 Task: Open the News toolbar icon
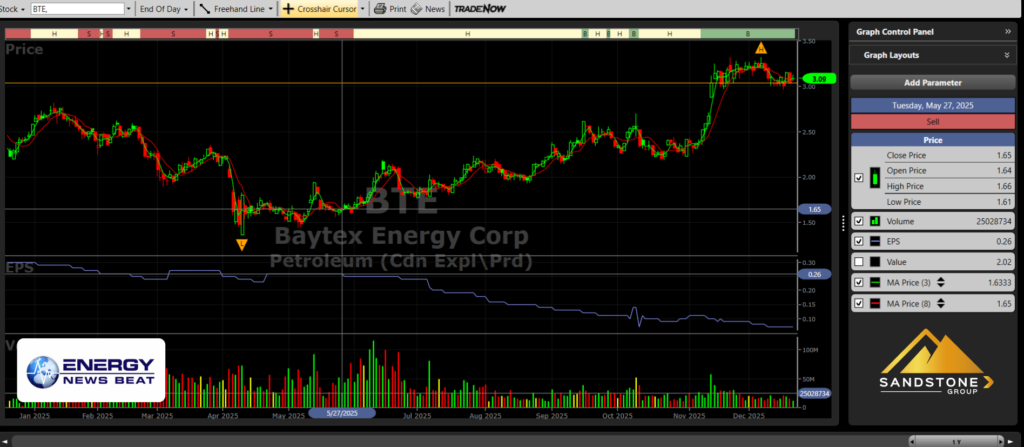[x=416, y=8]
